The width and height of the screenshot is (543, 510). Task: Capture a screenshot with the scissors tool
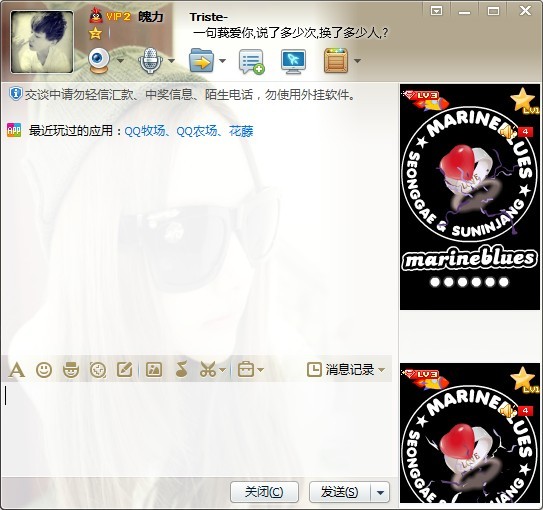tap(208, 369)
